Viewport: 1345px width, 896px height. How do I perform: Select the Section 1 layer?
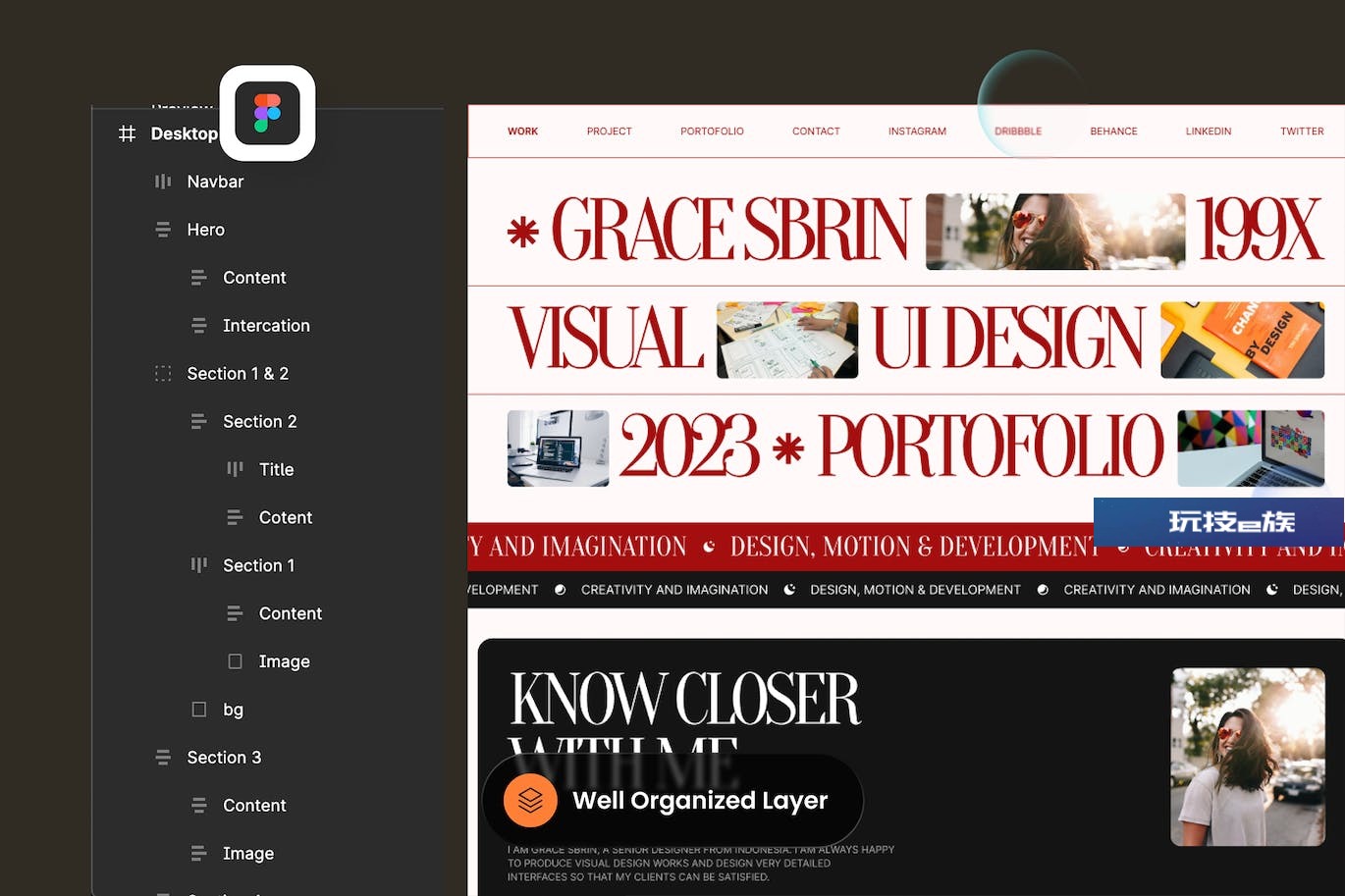tap(258, 565)
